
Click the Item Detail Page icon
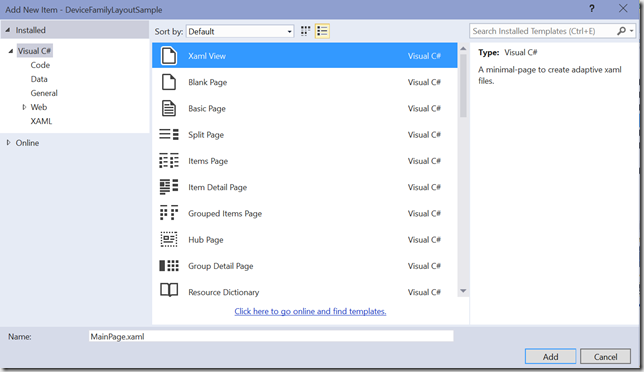click(x=169, y=187)
